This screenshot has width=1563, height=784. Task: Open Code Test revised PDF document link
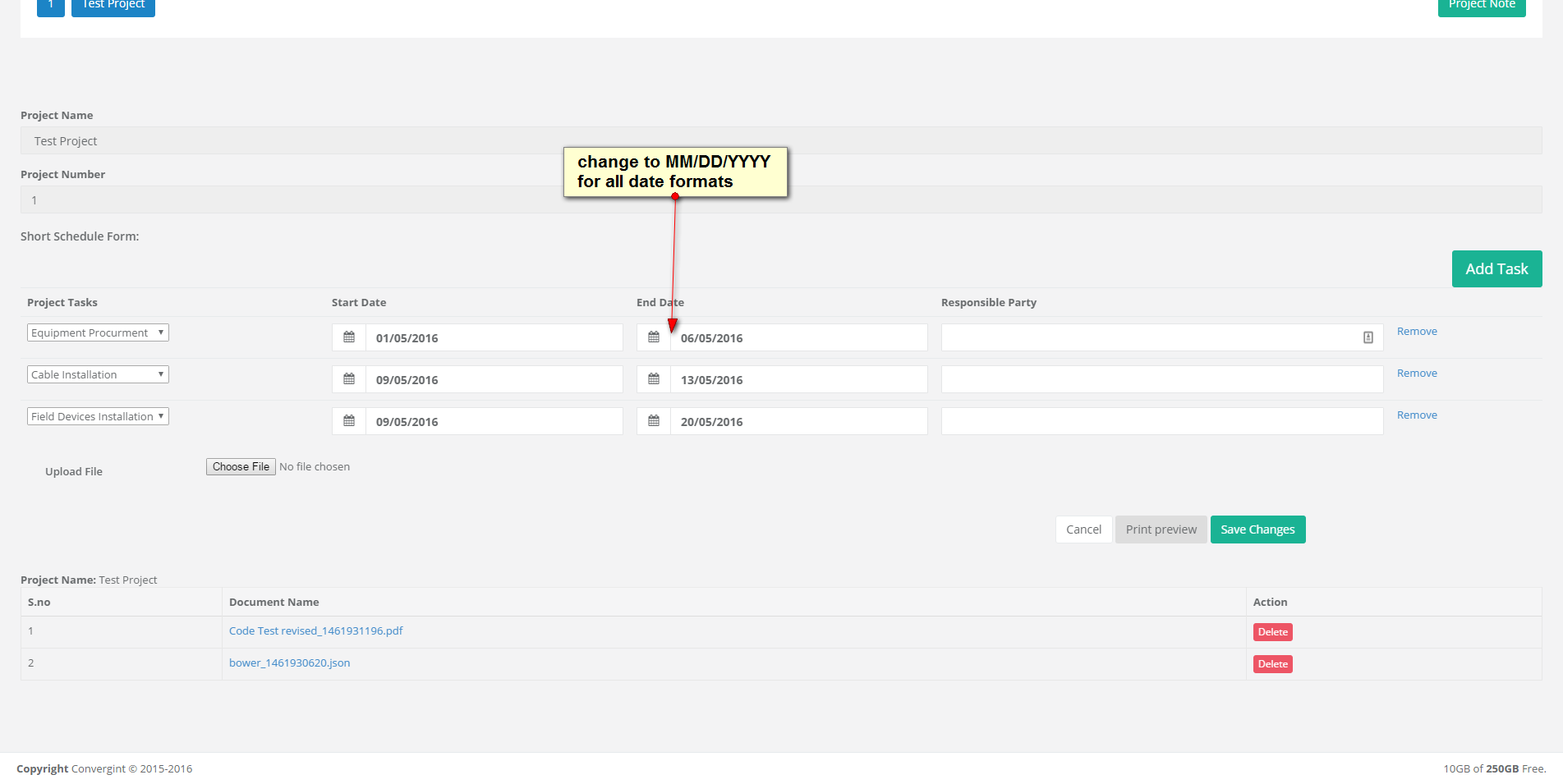[315, 630]
